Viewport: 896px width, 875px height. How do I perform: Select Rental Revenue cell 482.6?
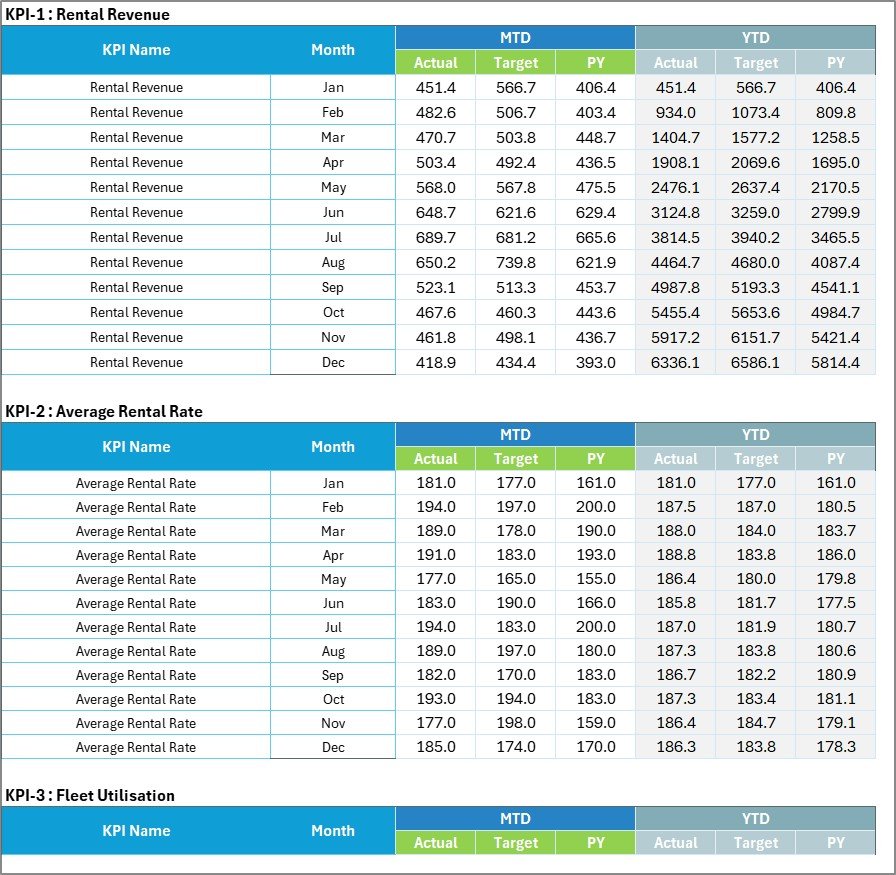click(435, 113)
